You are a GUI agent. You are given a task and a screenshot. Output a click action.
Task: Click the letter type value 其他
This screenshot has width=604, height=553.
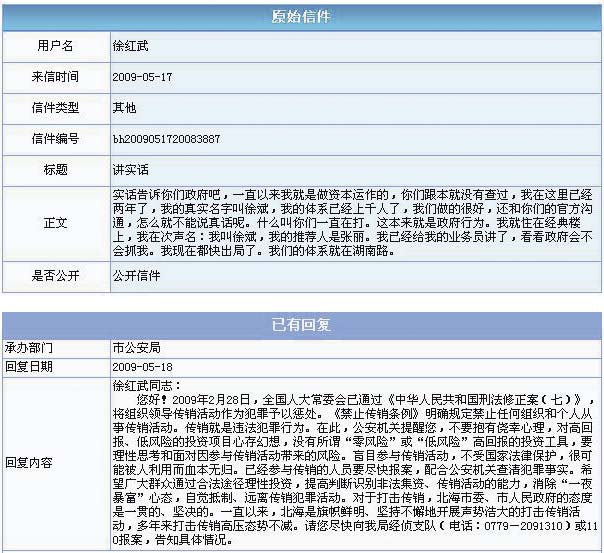pos(124,107)
